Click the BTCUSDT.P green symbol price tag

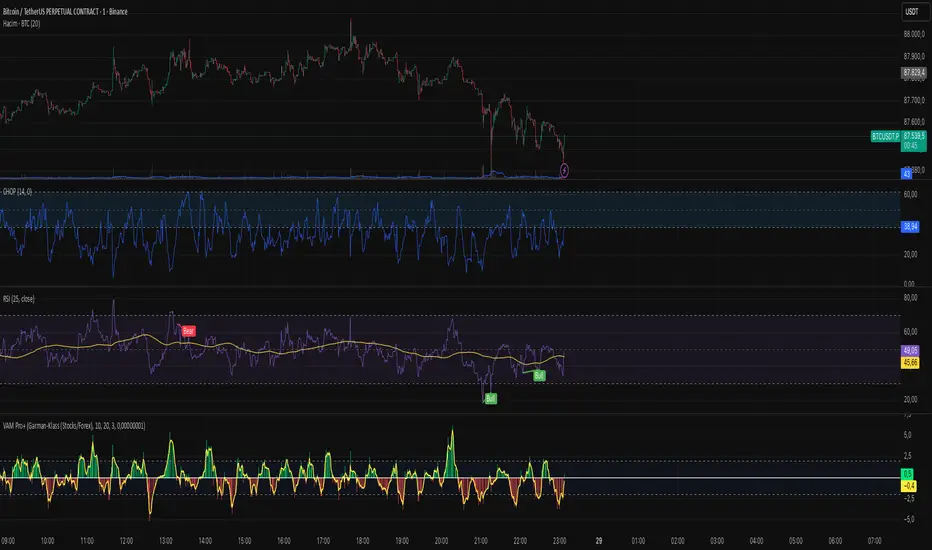coord(886,137)
